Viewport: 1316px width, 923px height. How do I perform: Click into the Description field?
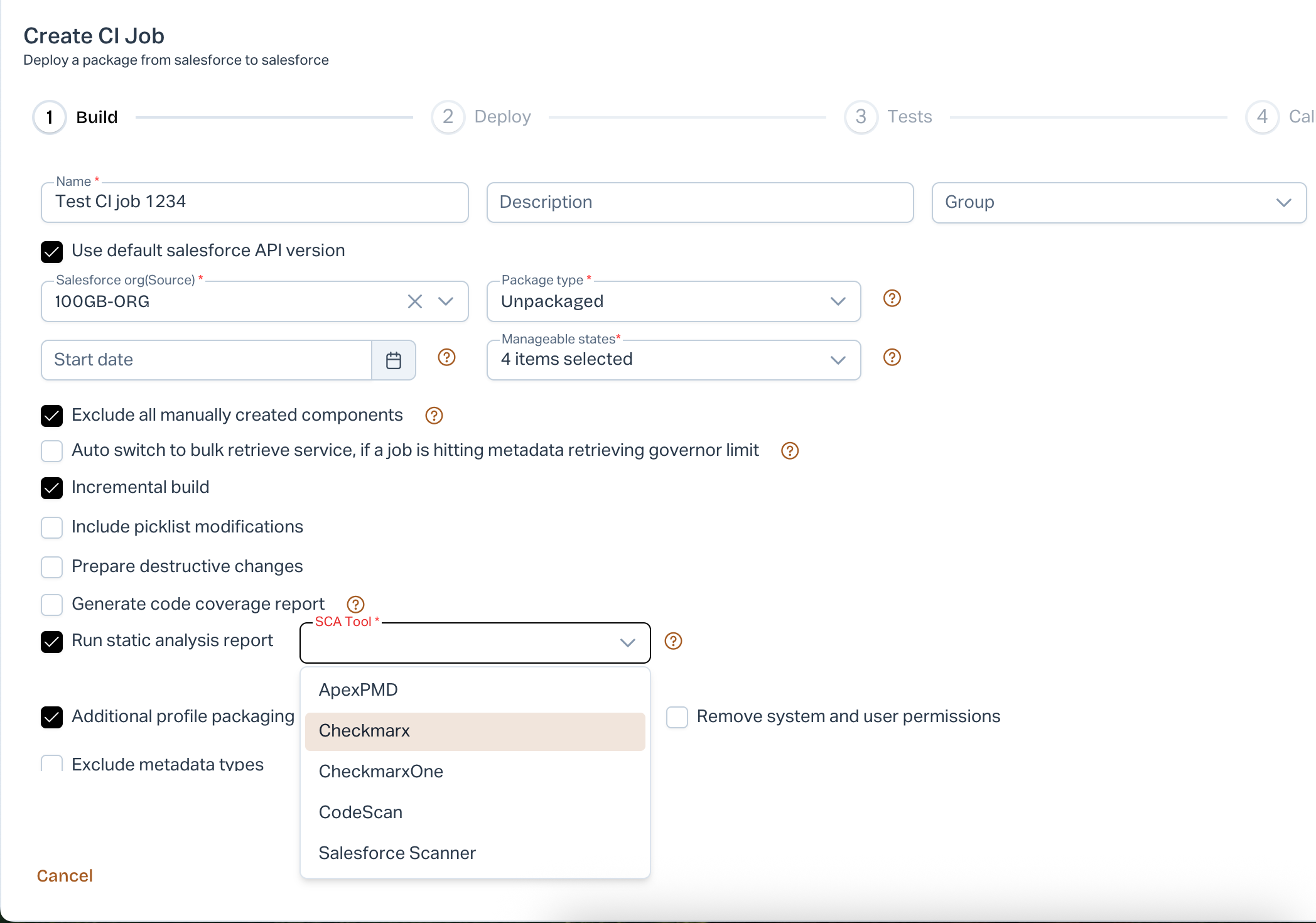699,202
